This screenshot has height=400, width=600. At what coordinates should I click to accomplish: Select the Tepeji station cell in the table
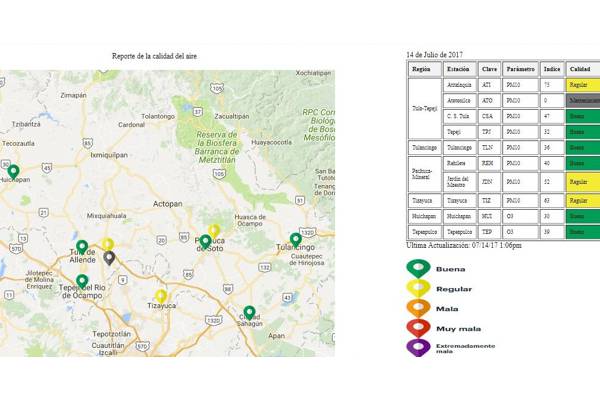pos(460,132)
